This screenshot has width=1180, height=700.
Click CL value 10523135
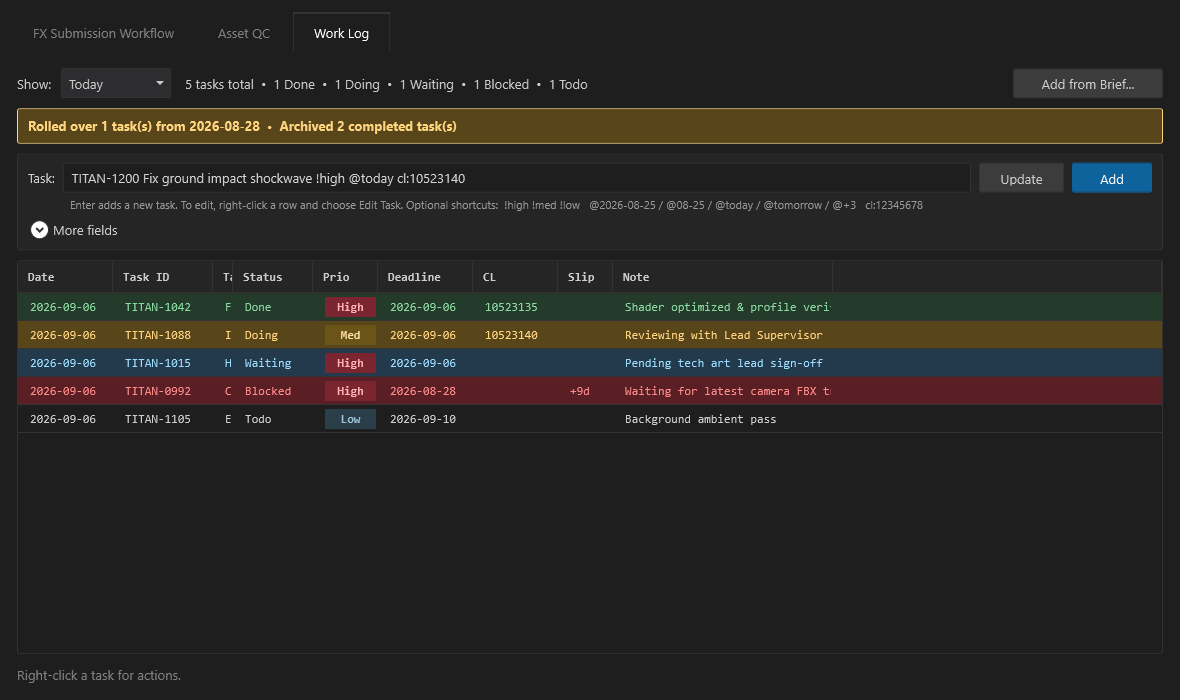tap(511, 307)
